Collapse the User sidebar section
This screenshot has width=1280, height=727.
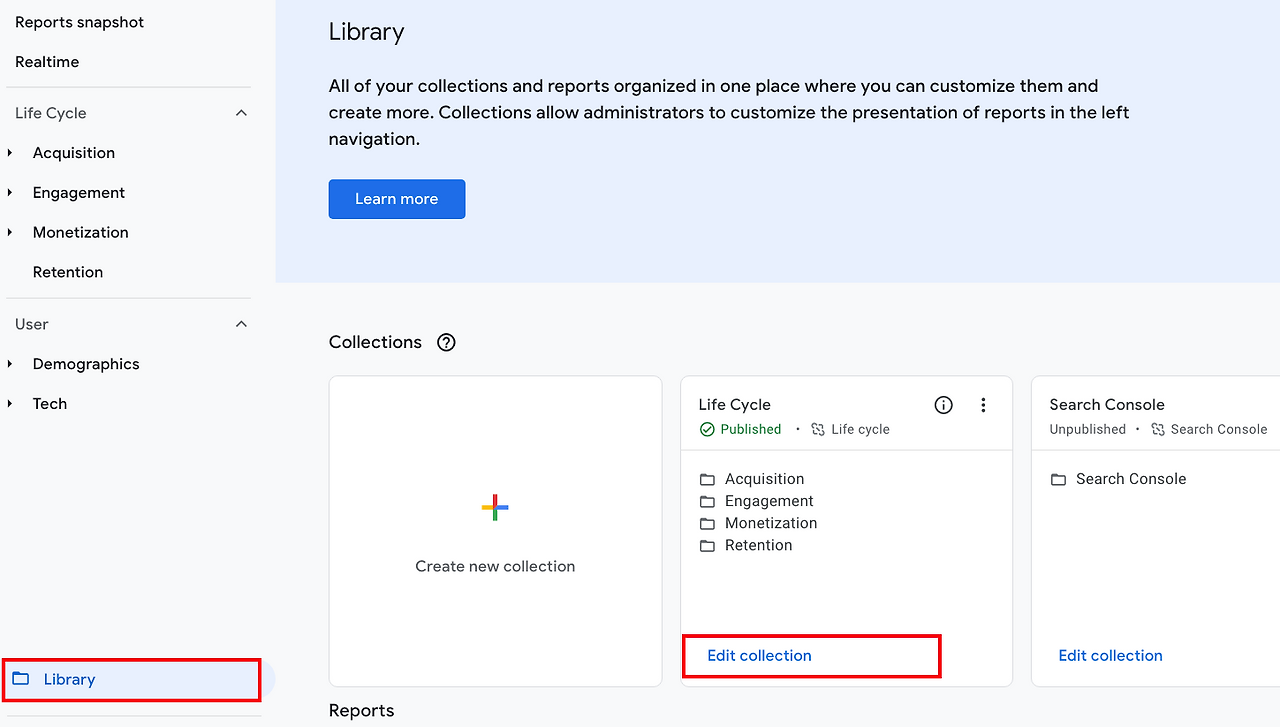click(241, 324)
